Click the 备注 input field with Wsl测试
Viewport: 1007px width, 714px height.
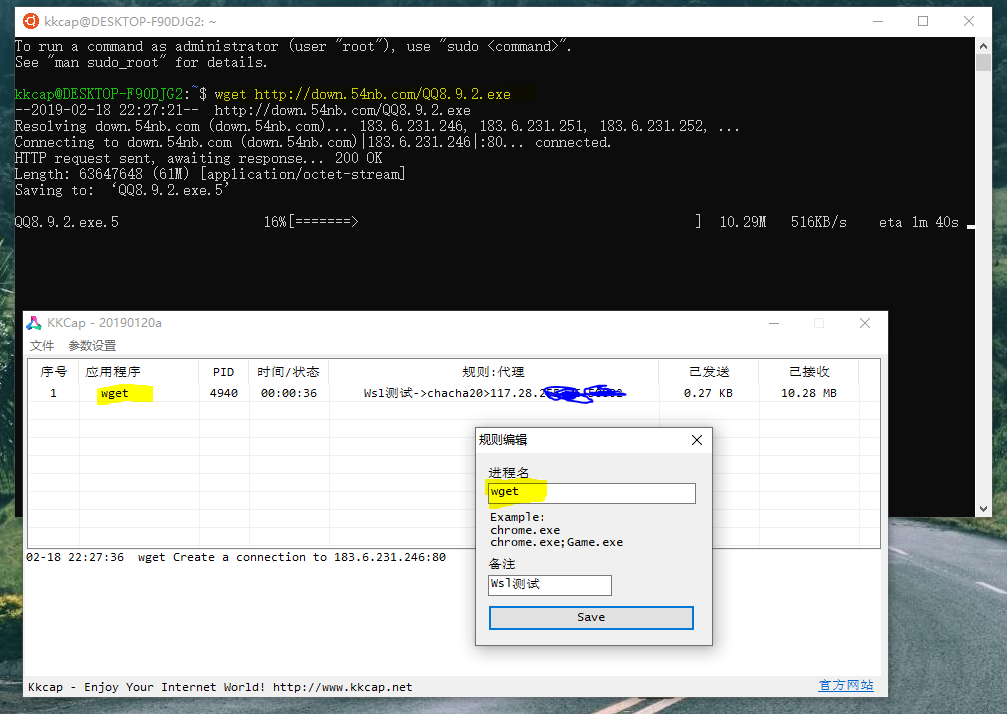550,585
